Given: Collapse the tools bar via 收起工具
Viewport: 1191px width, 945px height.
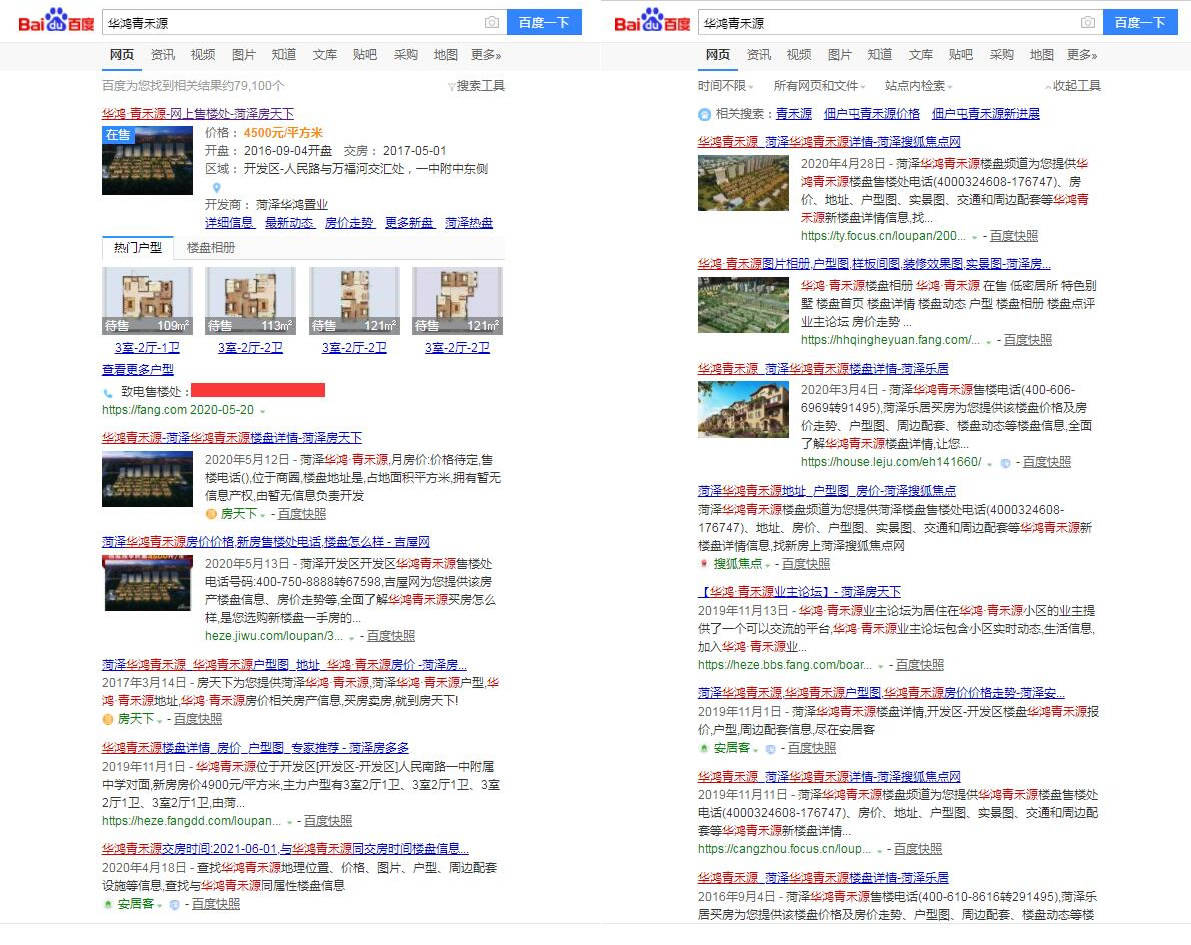Looking at the screenshot, I should tap(1073, 86).
